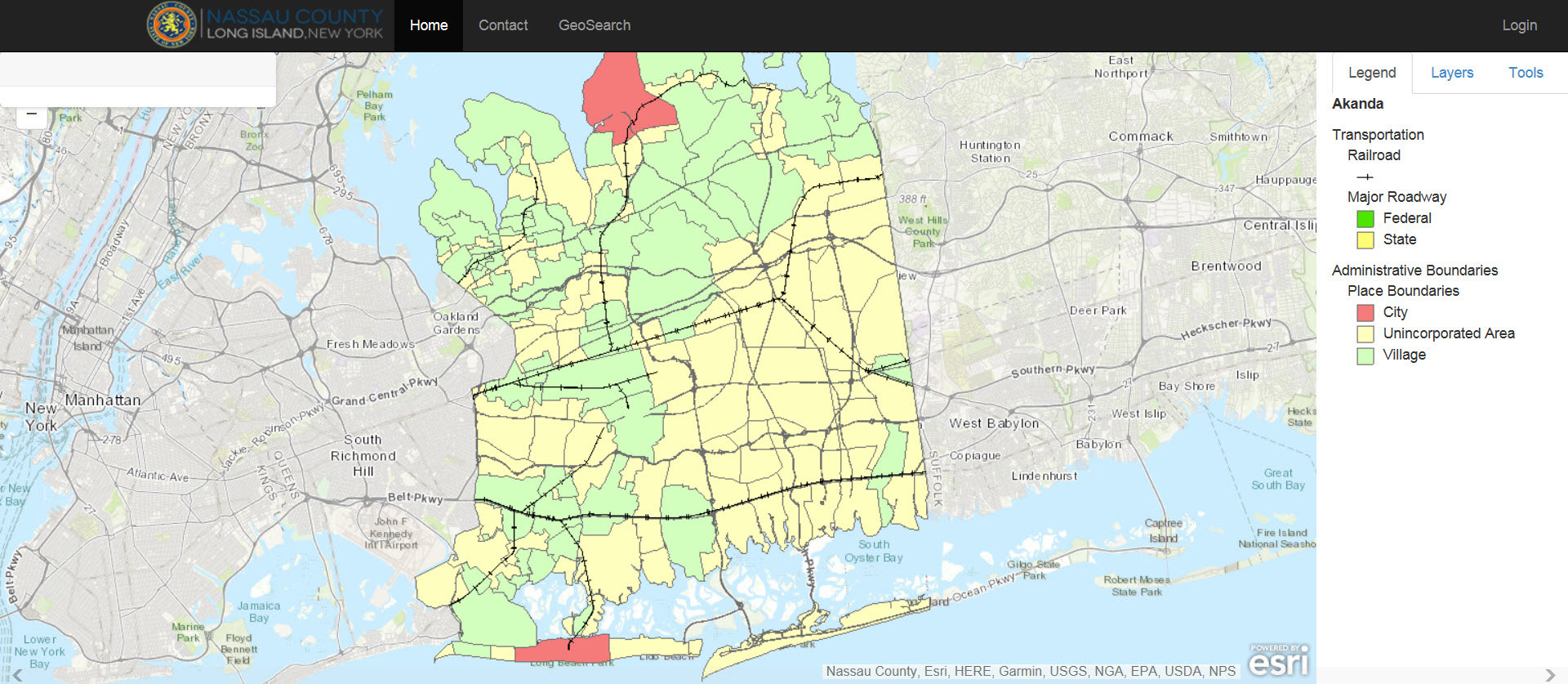The height and width of the screenshot is (684, 1568).
Task: Click the map zoom out minus button
Action: (32, 115)
